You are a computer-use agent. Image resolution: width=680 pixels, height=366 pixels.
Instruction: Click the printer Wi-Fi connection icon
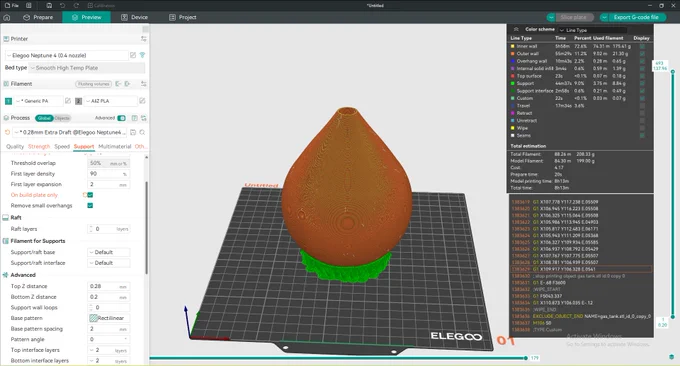pyautogui.click(x=142, y=55)
